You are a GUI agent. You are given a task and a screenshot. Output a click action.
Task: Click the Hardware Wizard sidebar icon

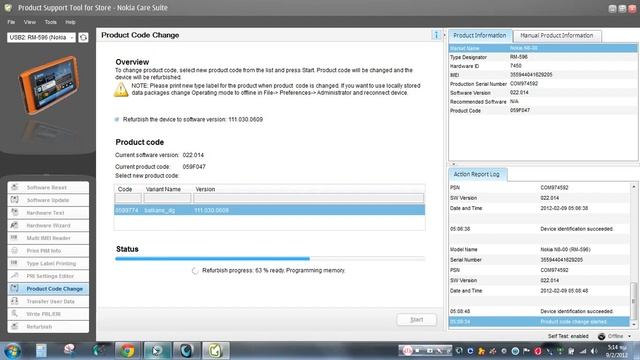tap(15, 225)
